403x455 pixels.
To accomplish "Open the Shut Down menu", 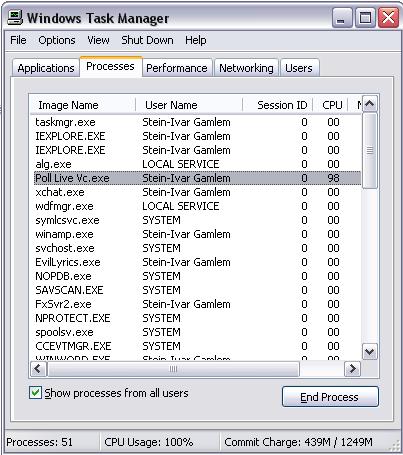I will tap(147, 40).
